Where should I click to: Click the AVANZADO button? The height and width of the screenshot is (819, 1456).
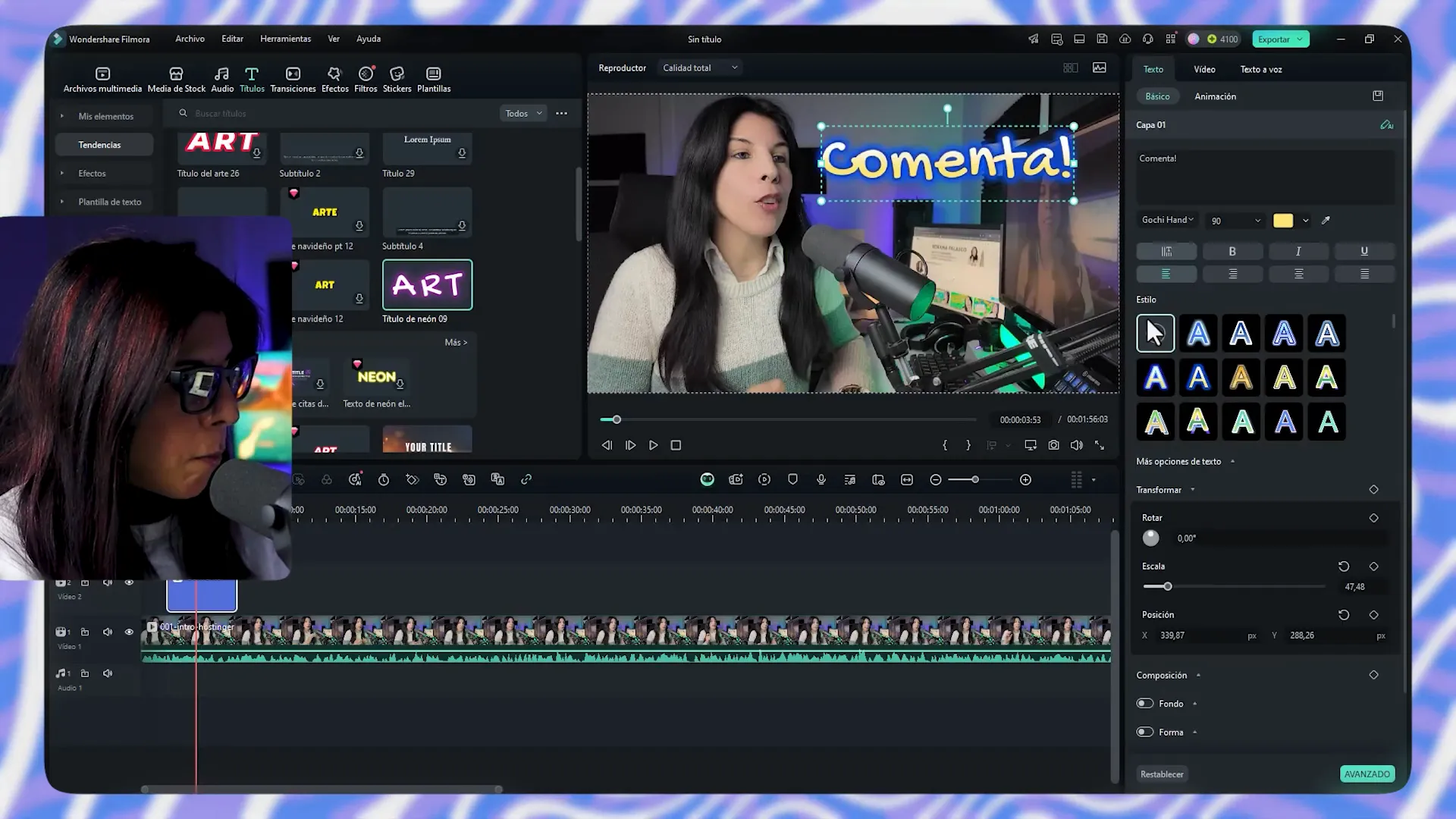click(1367, 774)
